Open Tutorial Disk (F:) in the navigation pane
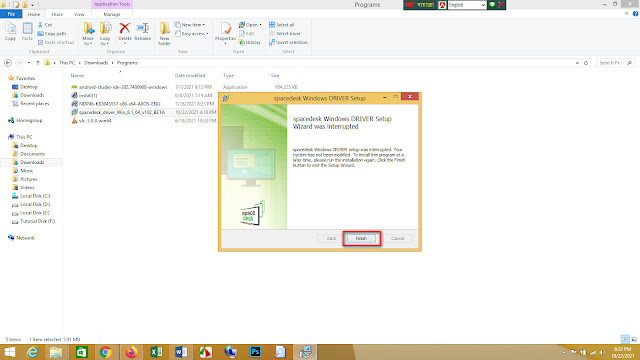Image resolution: width=640 pixels, height=360 pixels. pyautogui.click(x=37, y=221)
